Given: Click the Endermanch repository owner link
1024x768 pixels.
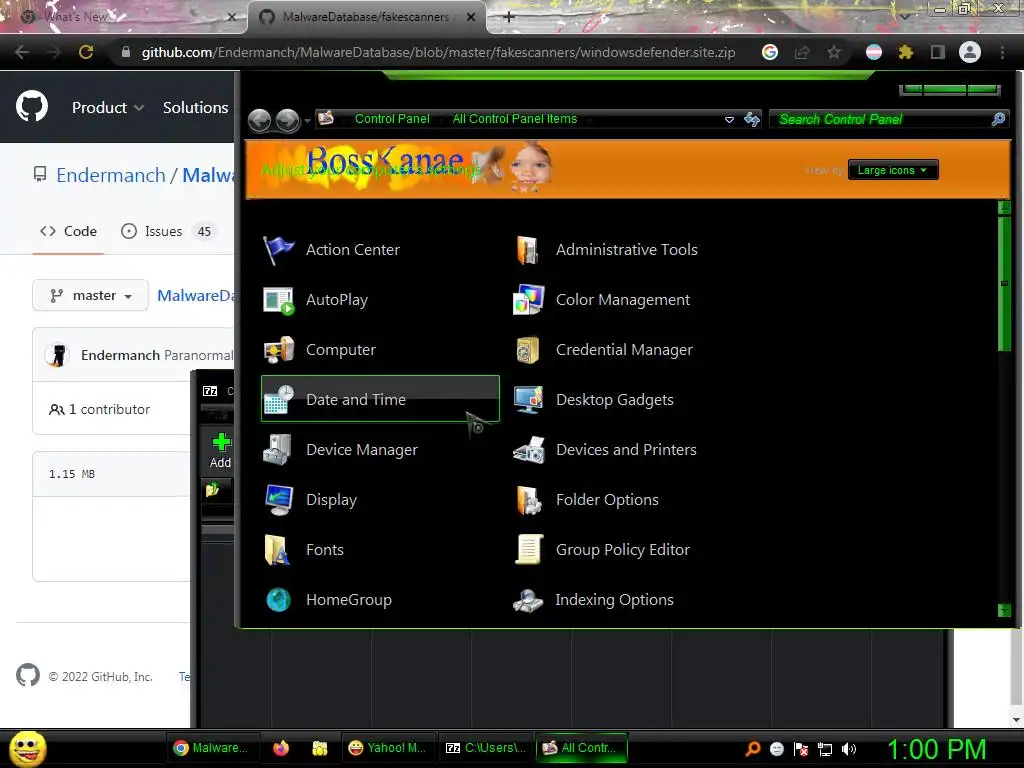Looking at the screenshot, I should pyautogui.click(x=110, y=175).
